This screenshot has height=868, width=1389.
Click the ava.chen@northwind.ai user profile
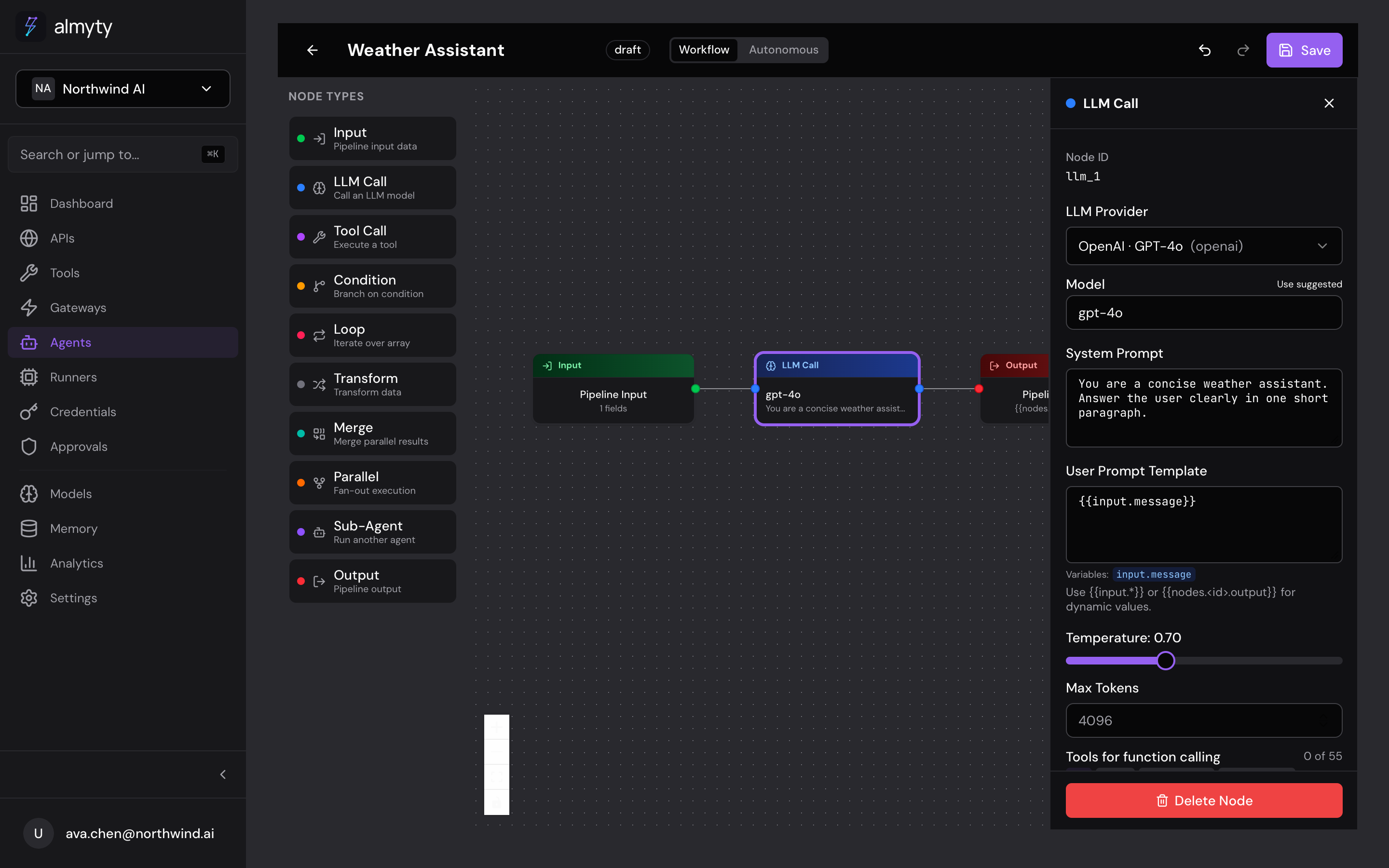pyautogui.click(x=123, y=833)
